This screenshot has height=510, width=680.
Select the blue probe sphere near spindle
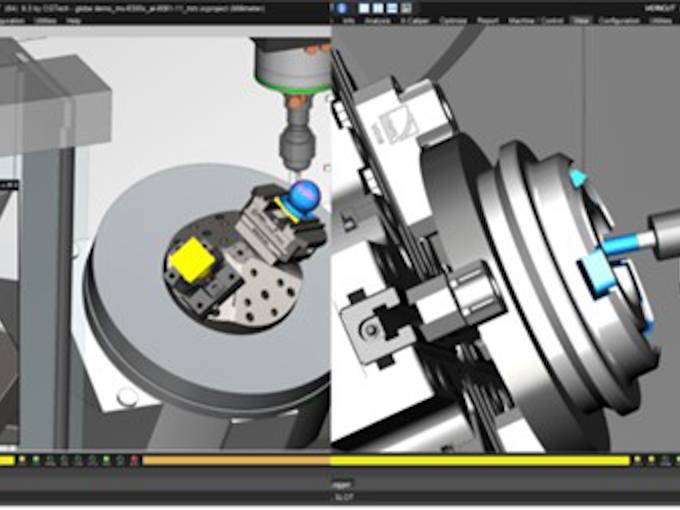coord(302,194)
